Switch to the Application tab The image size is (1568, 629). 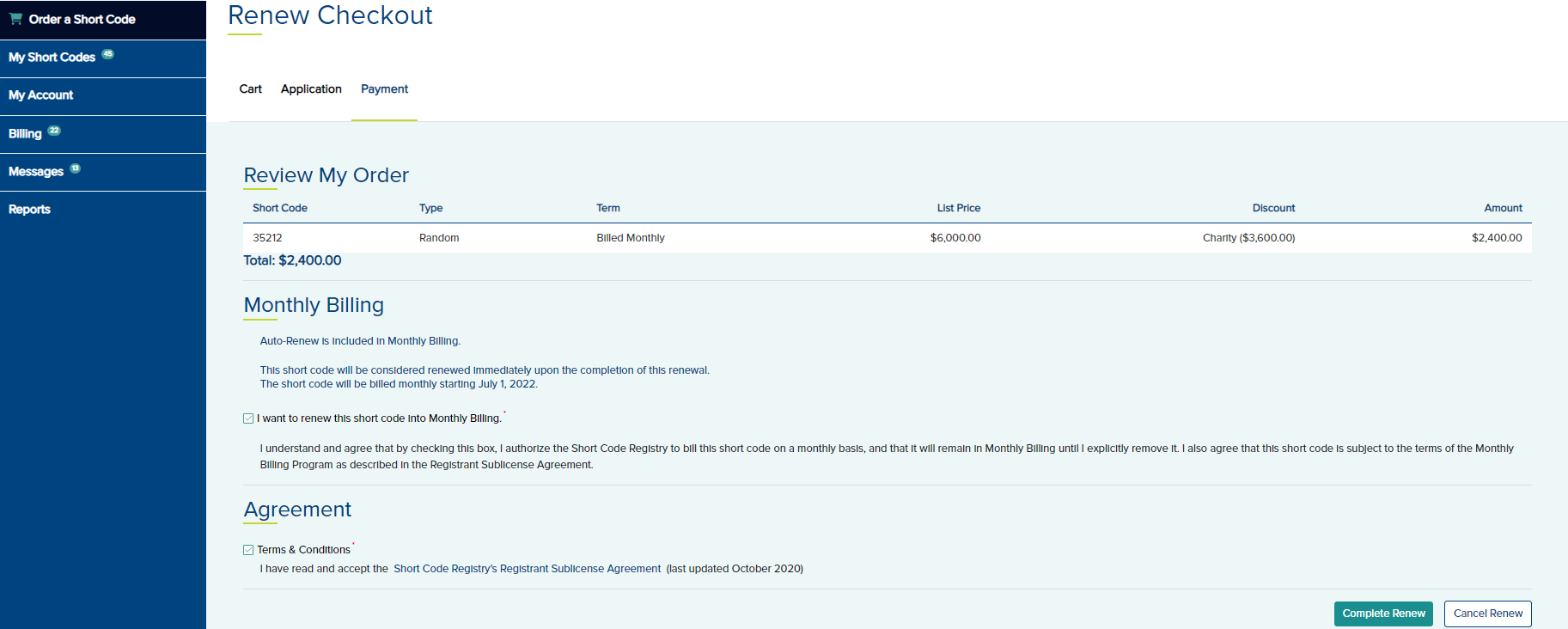click(x=311, y=89)
